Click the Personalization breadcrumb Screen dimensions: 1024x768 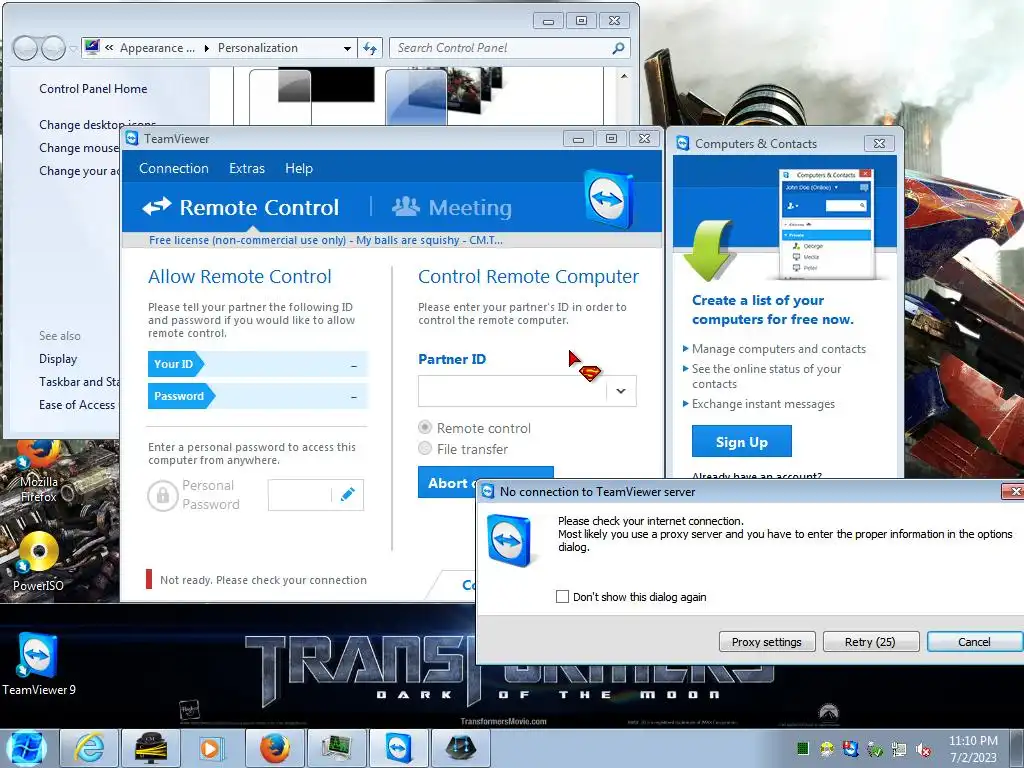coord(258,48)
